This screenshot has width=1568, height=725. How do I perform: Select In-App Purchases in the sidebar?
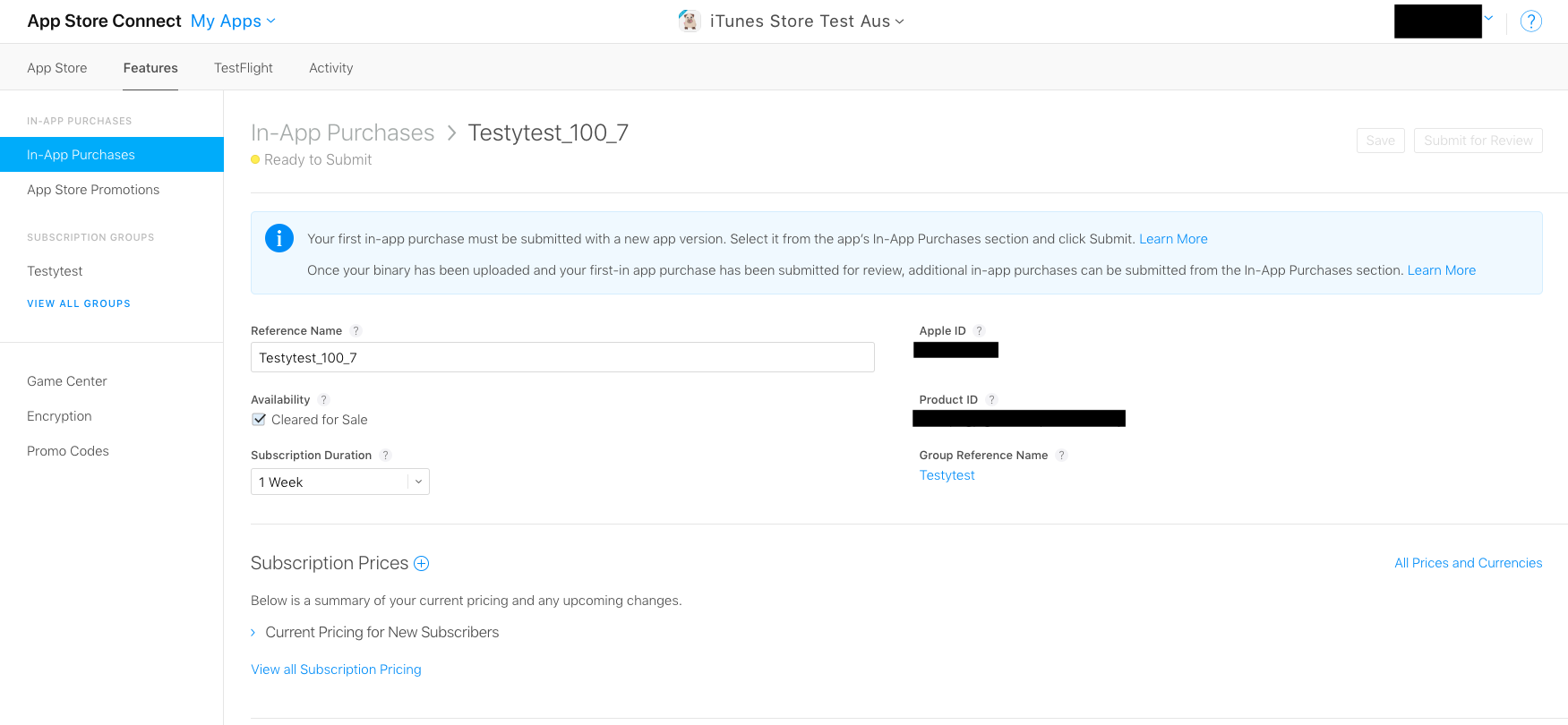112,154
